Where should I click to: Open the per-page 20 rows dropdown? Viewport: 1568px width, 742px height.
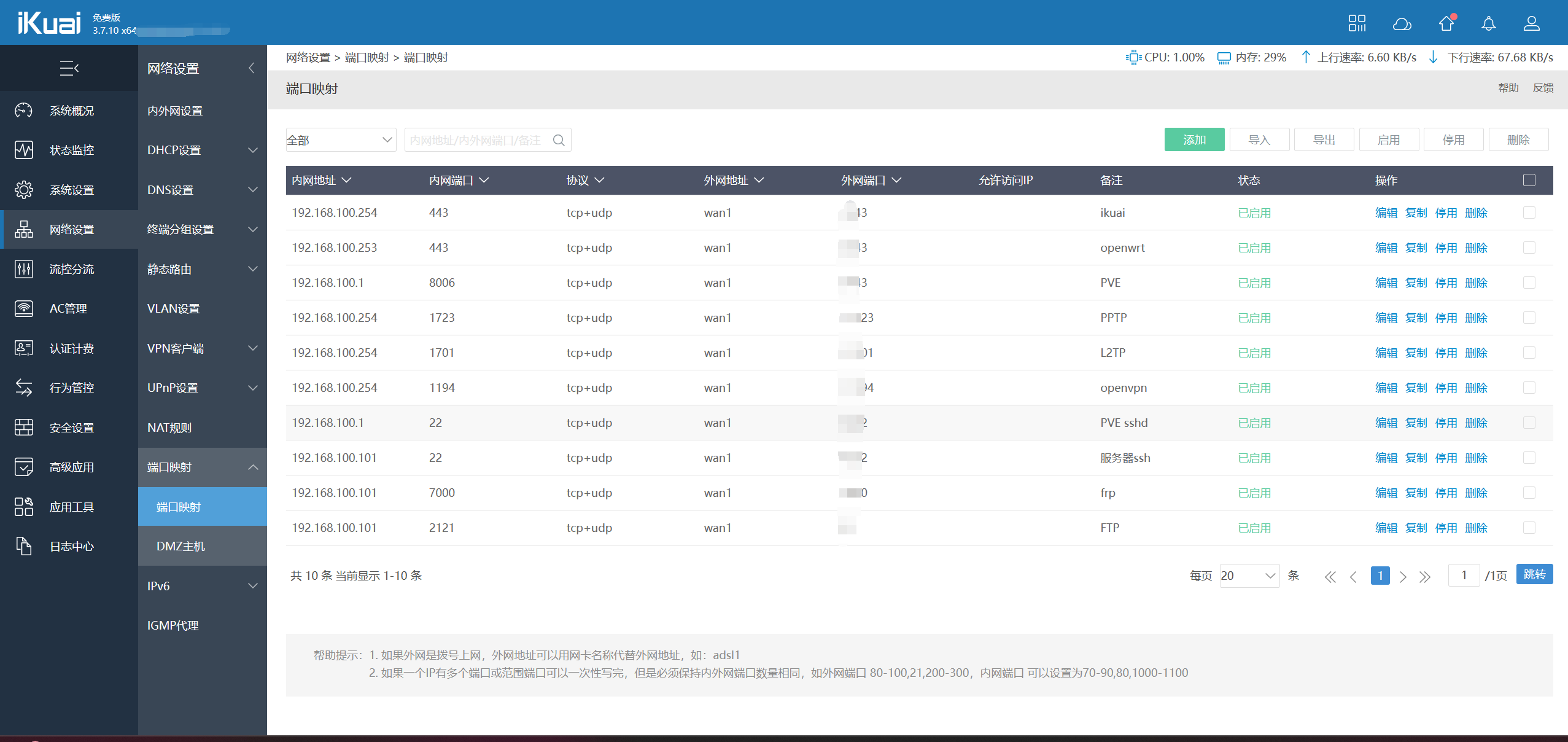[x=1249, y=576]
